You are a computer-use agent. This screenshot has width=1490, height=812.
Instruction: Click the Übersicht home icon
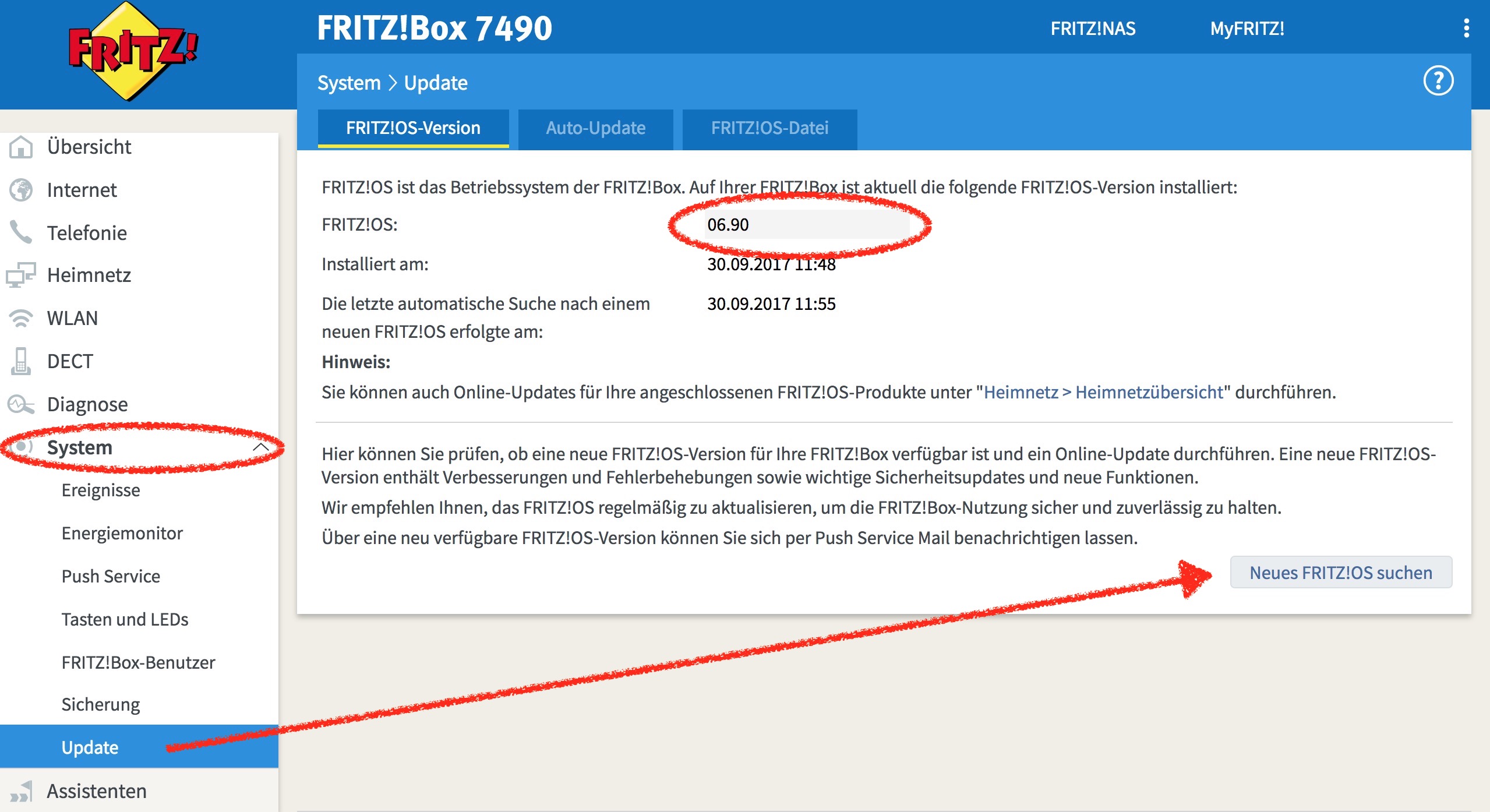click(21, 147)
